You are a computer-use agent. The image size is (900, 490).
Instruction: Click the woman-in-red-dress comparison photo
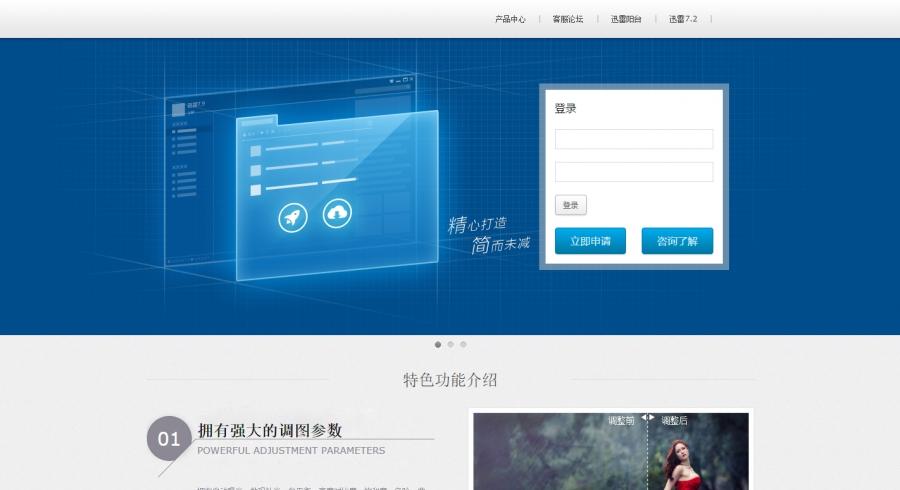coord(611,451)
